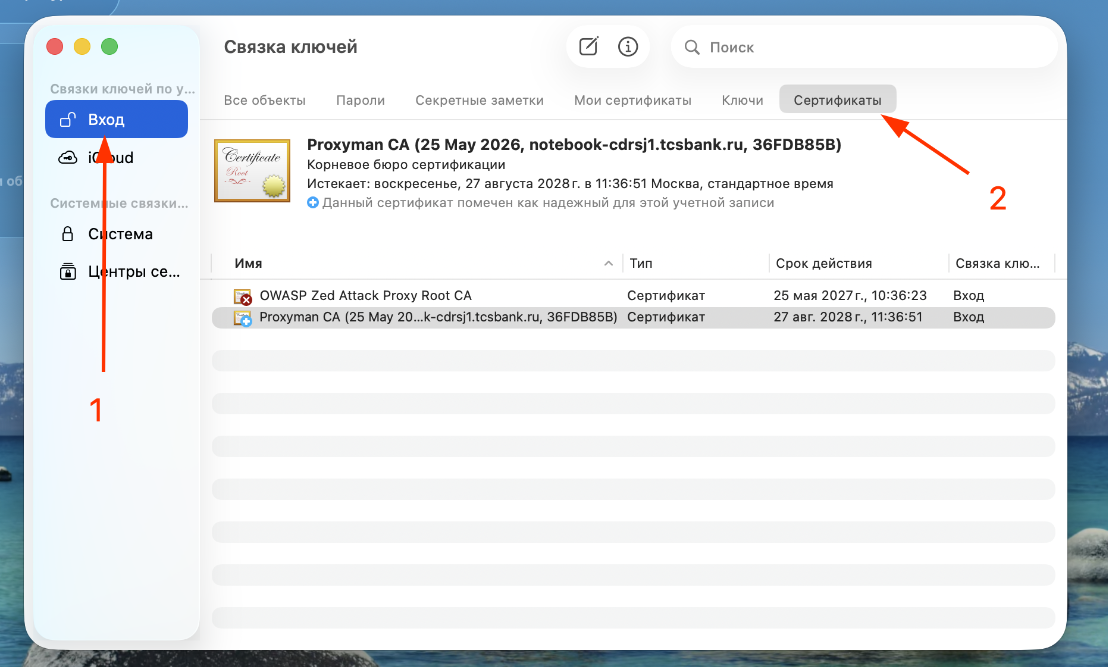Sort list by Срок действия column
The image size is (1108, 667).
(x=824, y=264)
